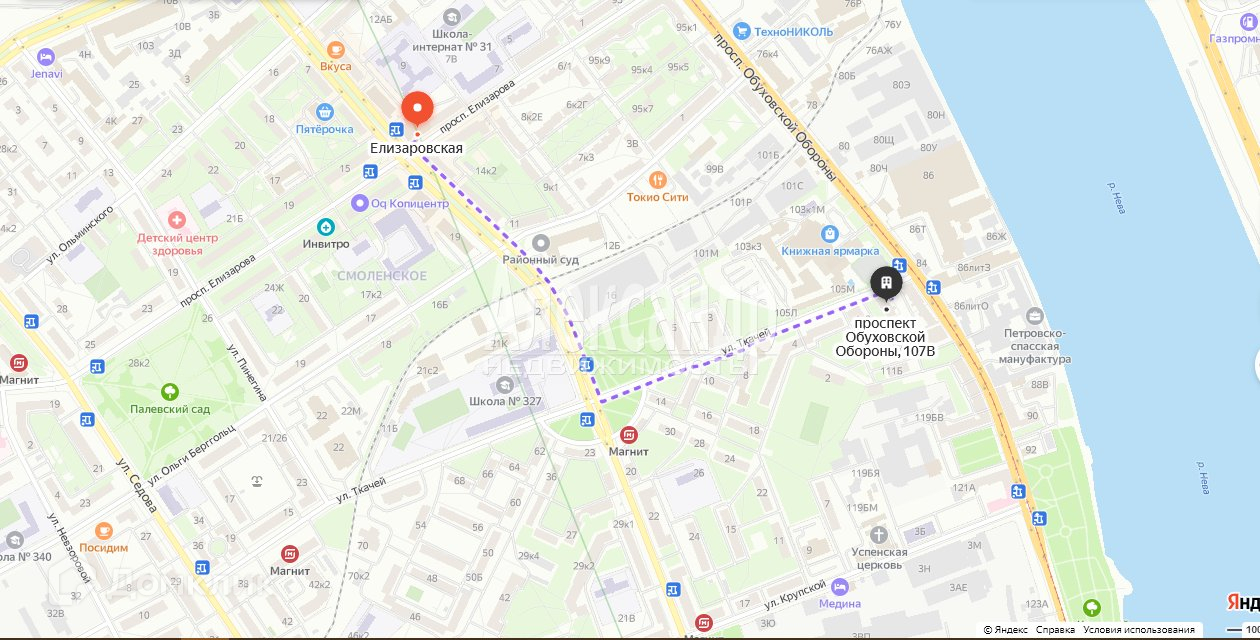Click the Инвитро medical lab icon
The width and height of the screenshot is (1260, 640).
point(325,226)
